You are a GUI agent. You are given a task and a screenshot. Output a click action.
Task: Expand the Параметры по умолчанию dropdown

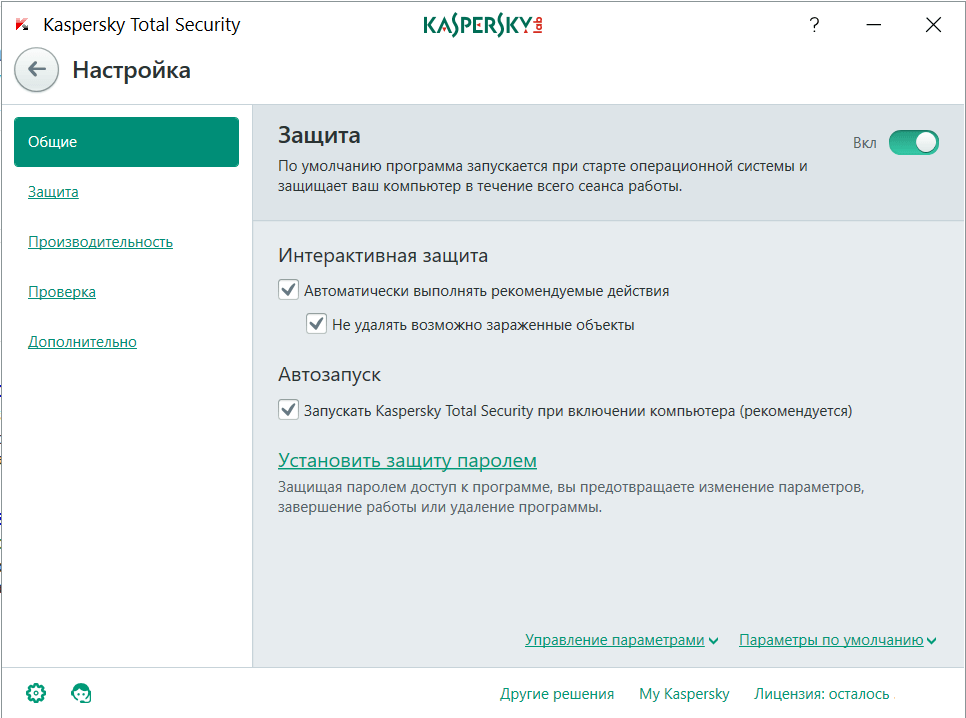(x=837, y=640)
